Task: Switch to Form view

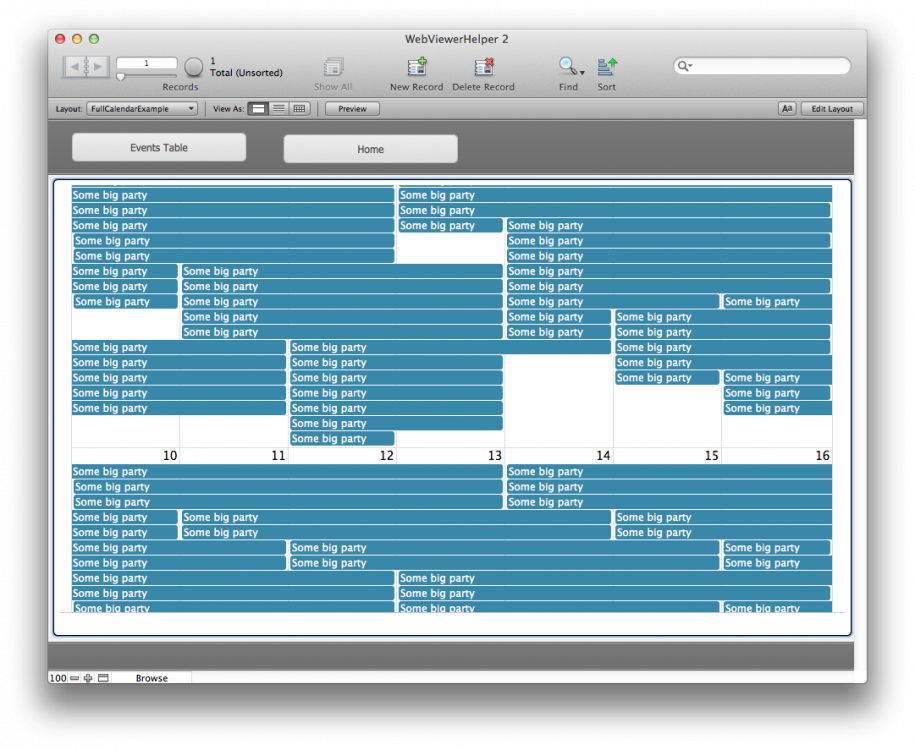Action: click(258, 109)
